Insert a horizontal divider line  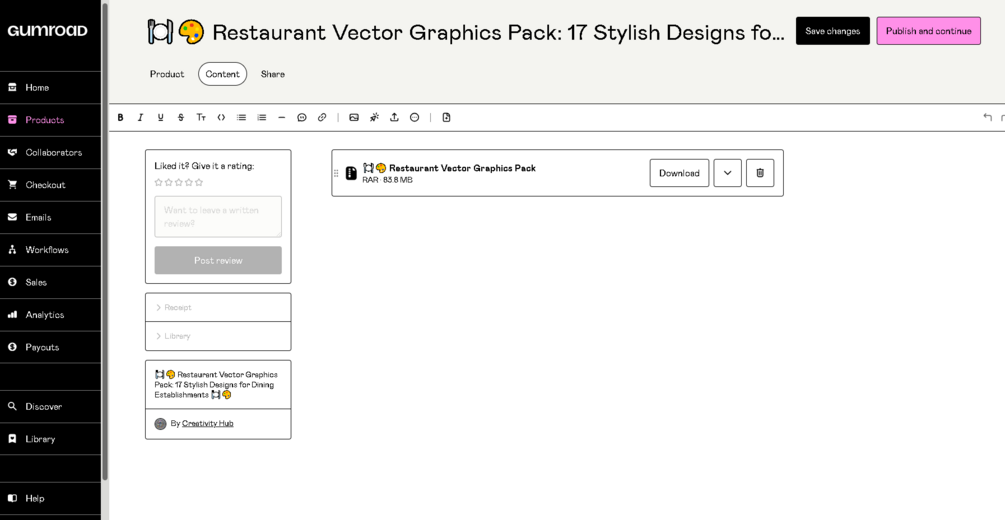click(x=281, y=117)
